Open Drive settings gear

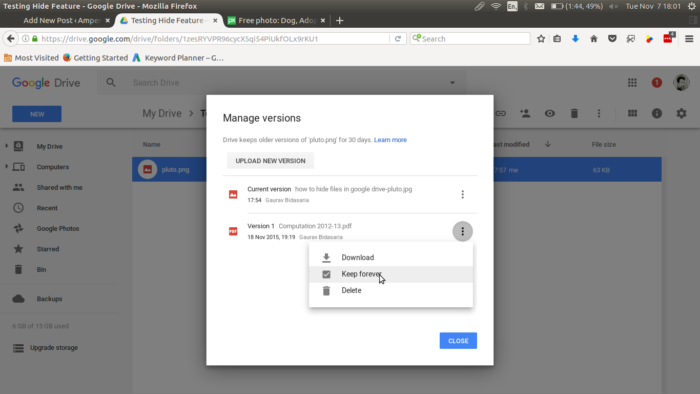tap(681, 113)
